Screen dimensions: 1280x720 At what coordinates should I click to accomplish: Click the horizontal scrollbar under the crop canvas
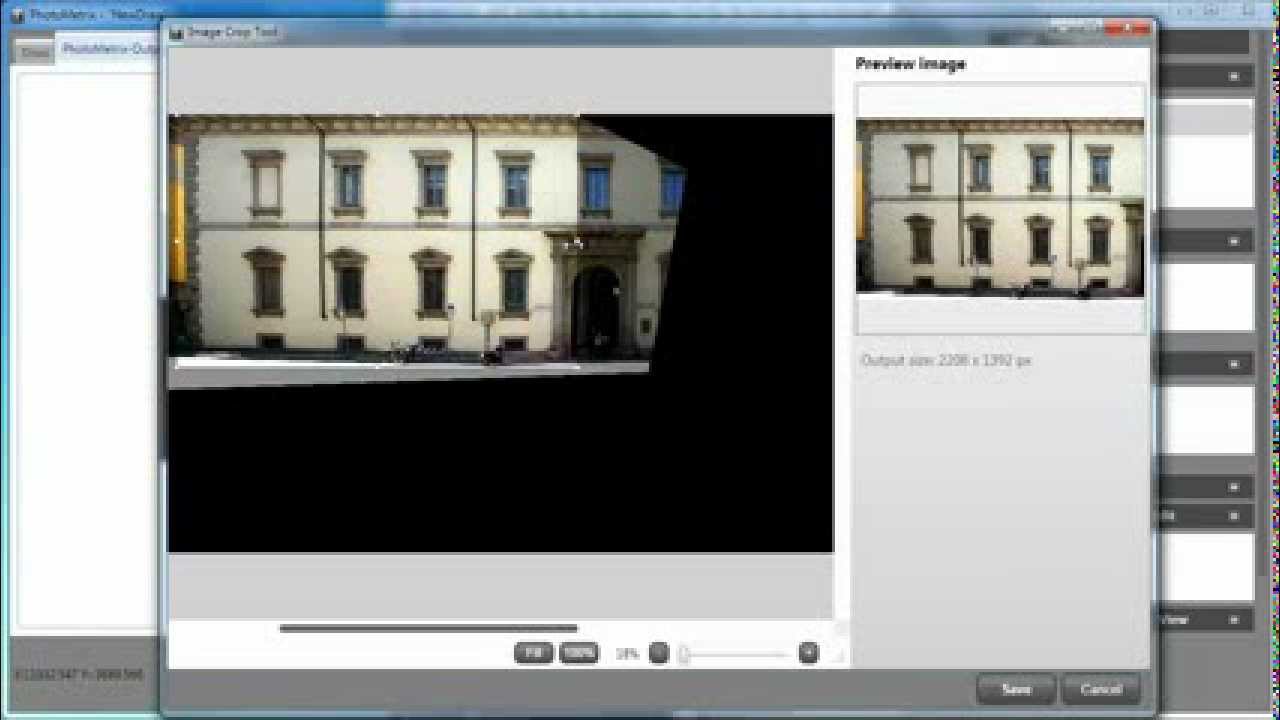pos(428,628)
